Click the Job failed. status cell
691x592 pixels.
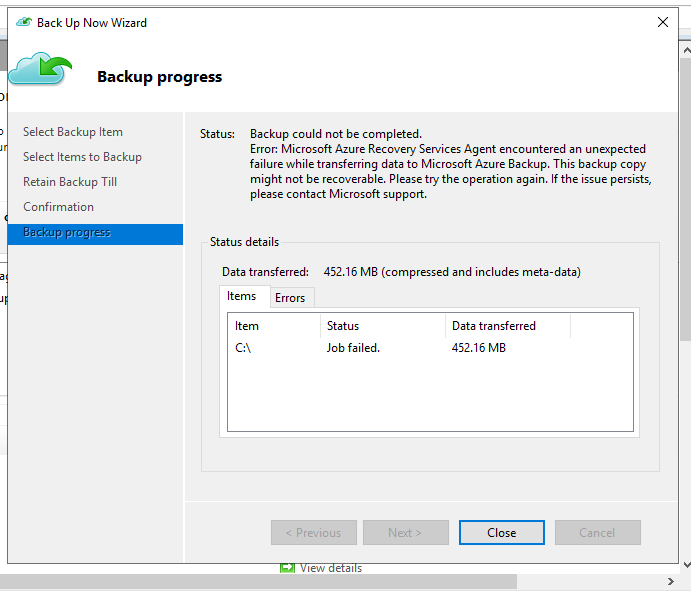[x=353, y=348]
